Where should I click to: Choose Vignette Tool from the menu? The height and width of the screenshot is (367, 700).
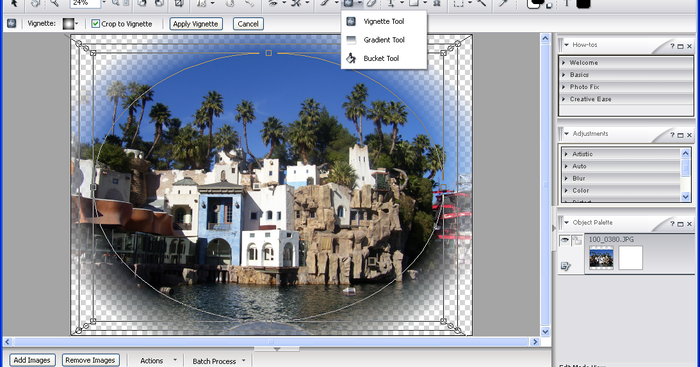tap(383, 21)
